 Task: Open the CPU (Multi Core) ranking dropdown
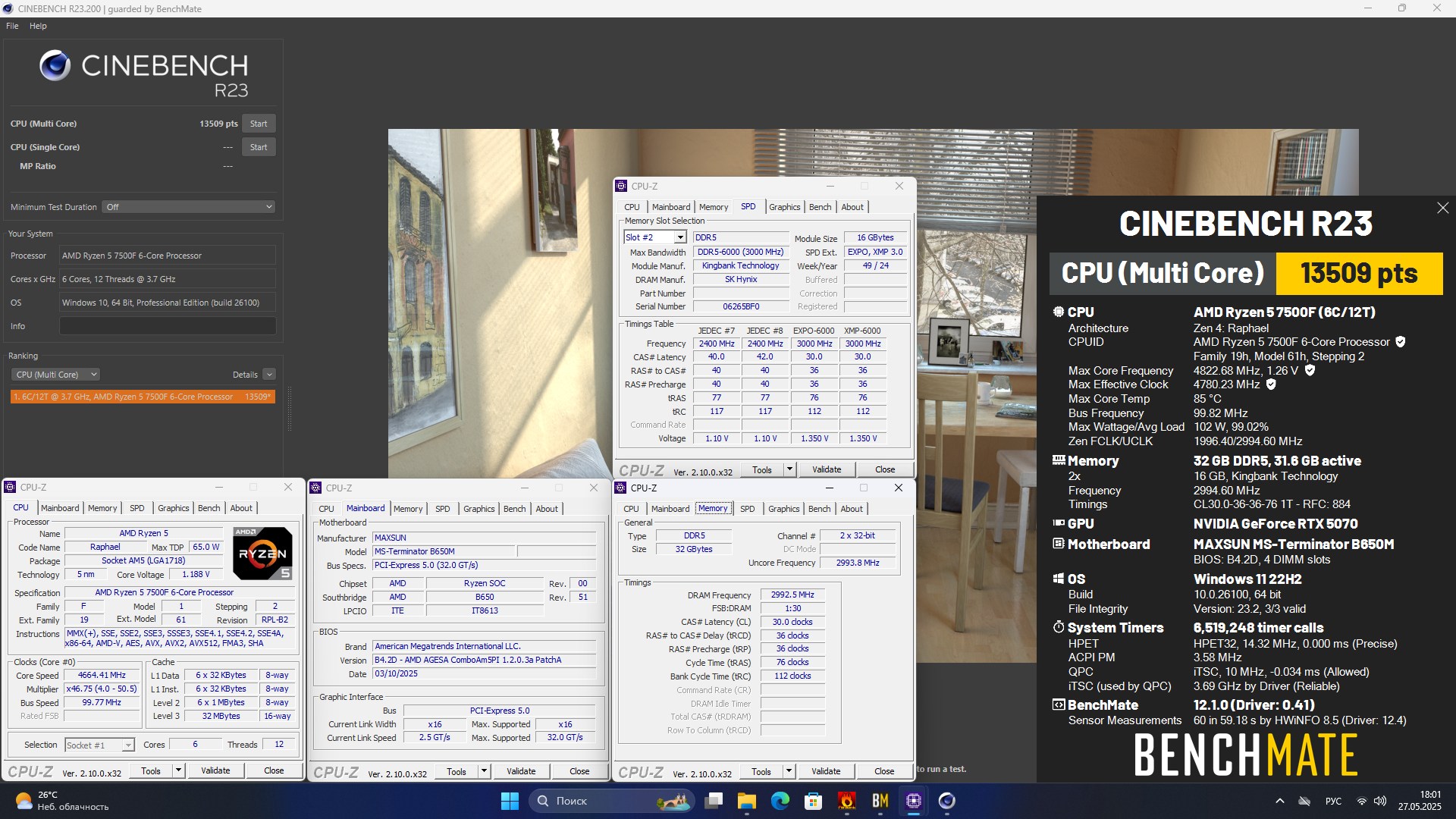pos(55,375)
